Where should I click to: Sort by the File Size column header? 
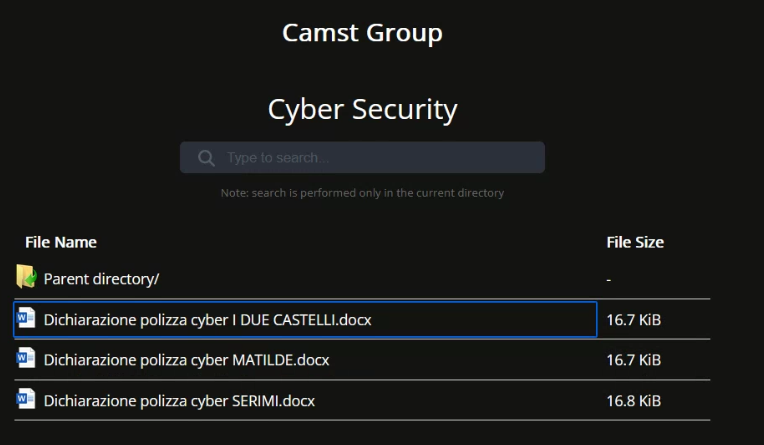635,242
